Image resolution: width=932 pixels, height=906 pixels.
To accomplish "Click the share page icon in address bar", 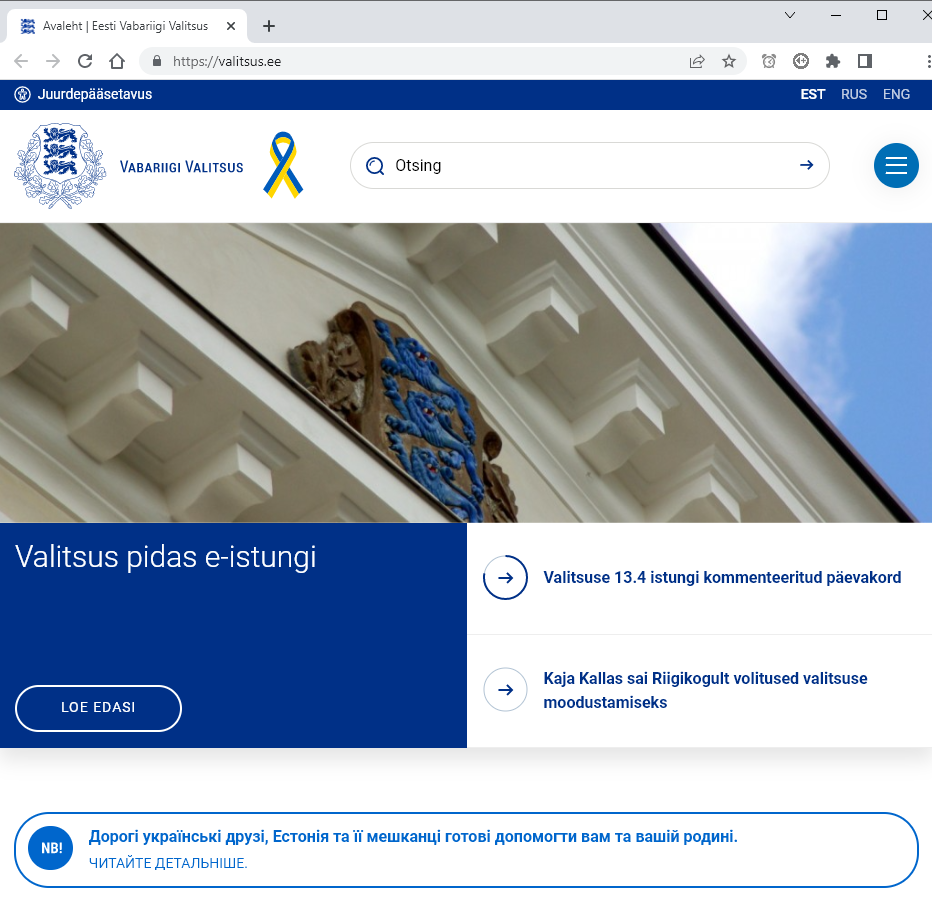I will click(697, 61).
